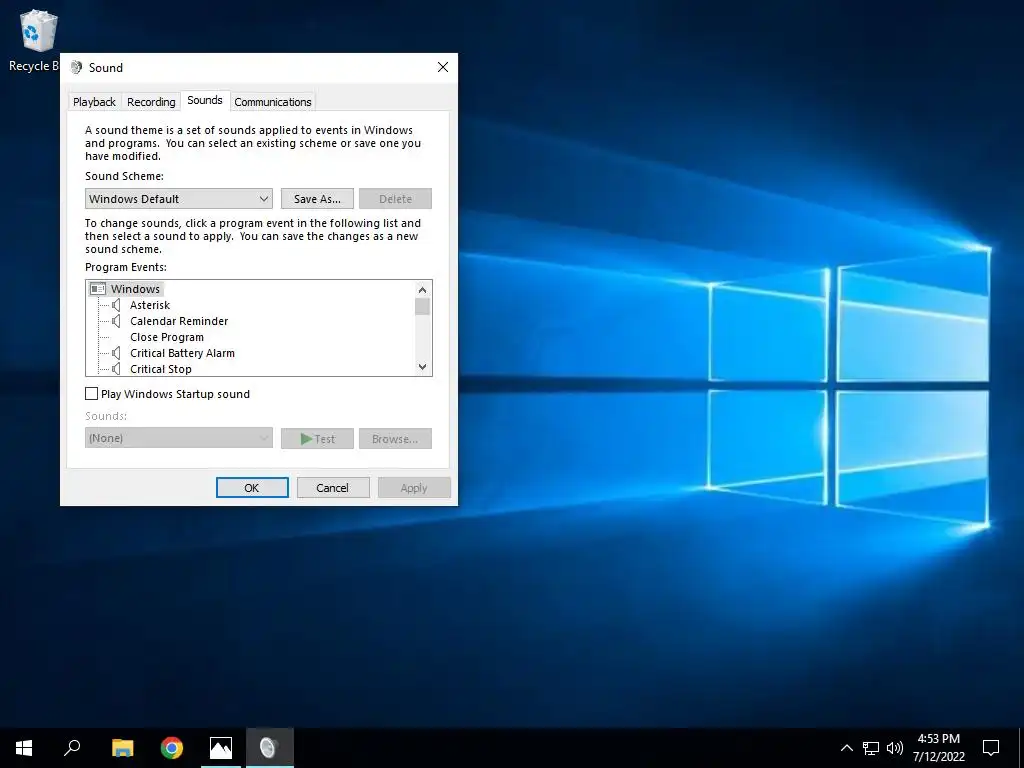The height and width of the screenshot is (768, 1024).
Task: Select the Asterisk program event
Action: [x=150, y=305]
